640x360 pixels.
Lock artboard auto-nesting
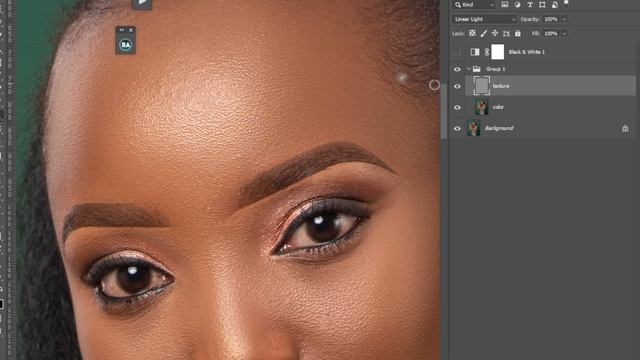pos(506,33)
